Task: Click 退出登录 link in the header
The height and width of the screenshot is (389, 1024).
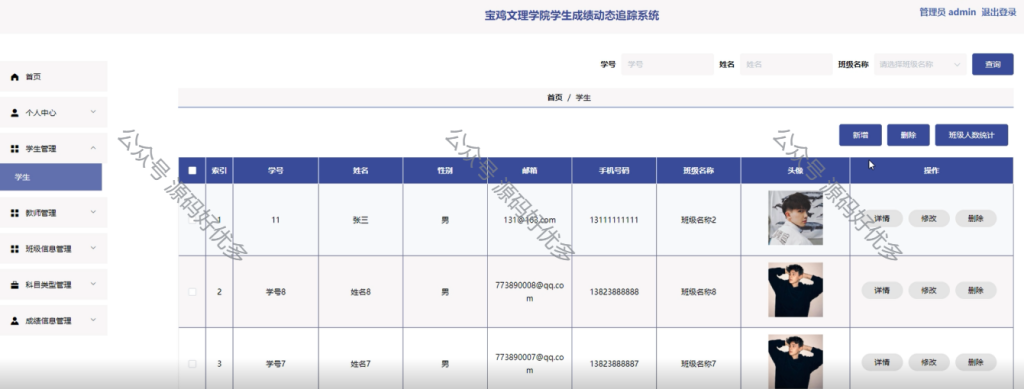Action: 999,12
